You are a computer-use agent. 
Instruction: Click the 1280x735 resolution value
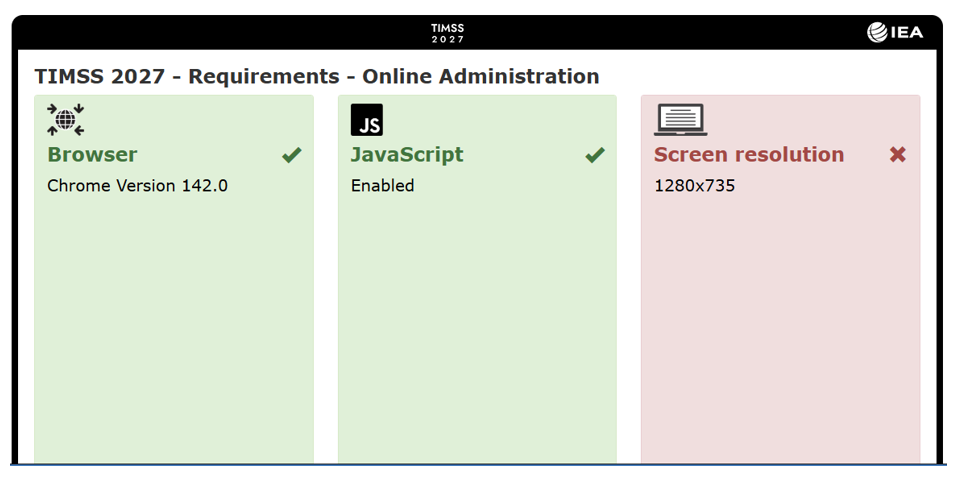[694, 186]
